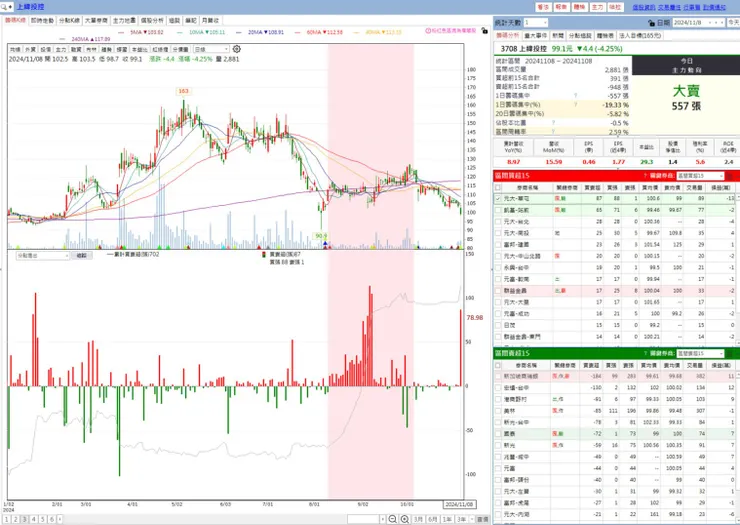The height and width of the screenshot is (525, 740).
Task: Tick the checkbox for the 新加坡商瑞銀 row
Action: (497, 376)
